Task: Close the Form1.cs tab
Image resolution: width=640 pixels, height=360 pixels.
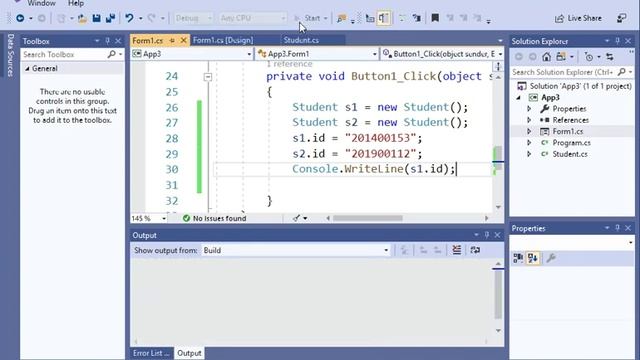Action: pyautogui.click(x=183, y=40)
